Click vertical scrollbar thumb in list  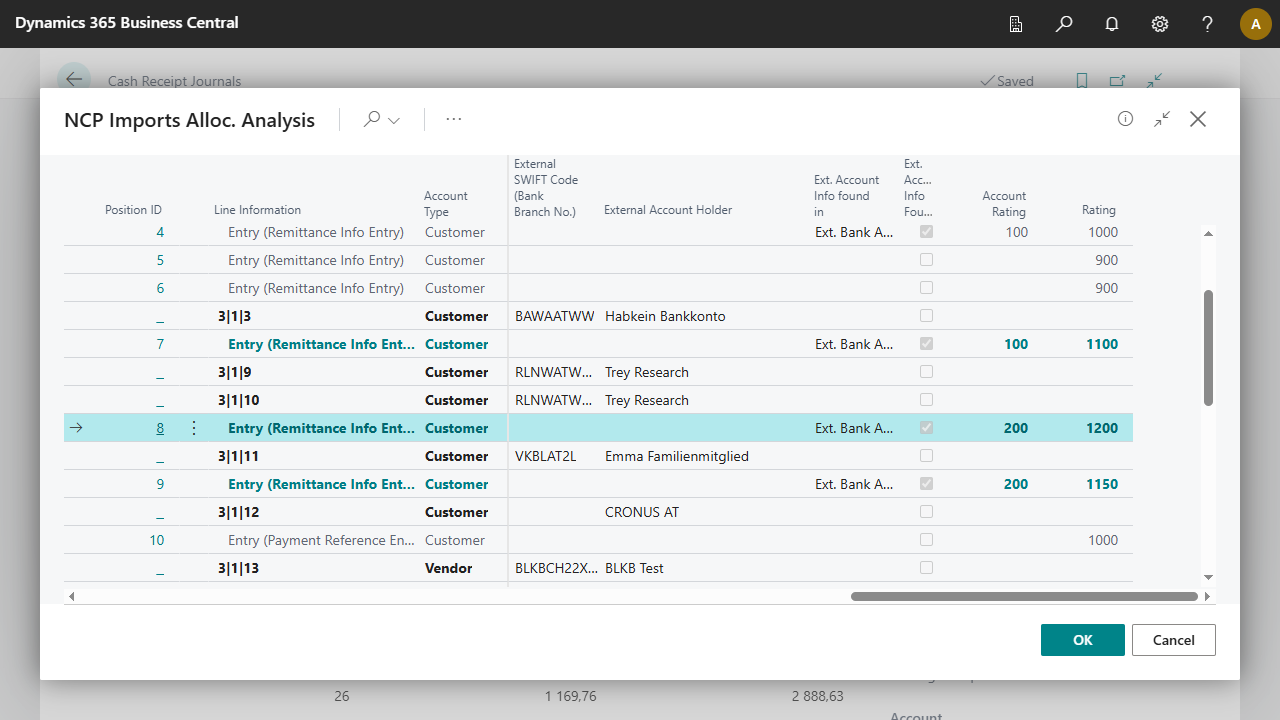(1208, 348)
